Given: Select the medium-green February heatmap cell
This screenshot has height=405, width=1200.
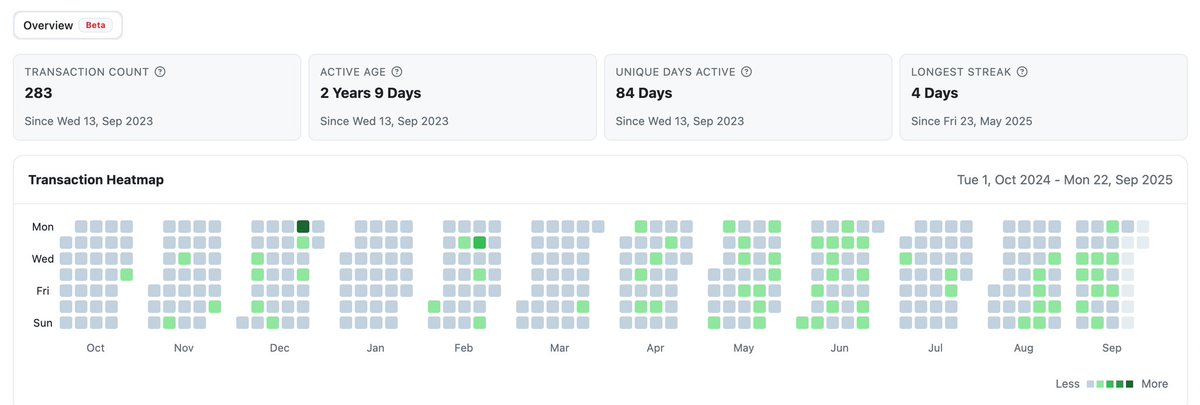Looking at the screenshot, I should (x=479, y=242).
